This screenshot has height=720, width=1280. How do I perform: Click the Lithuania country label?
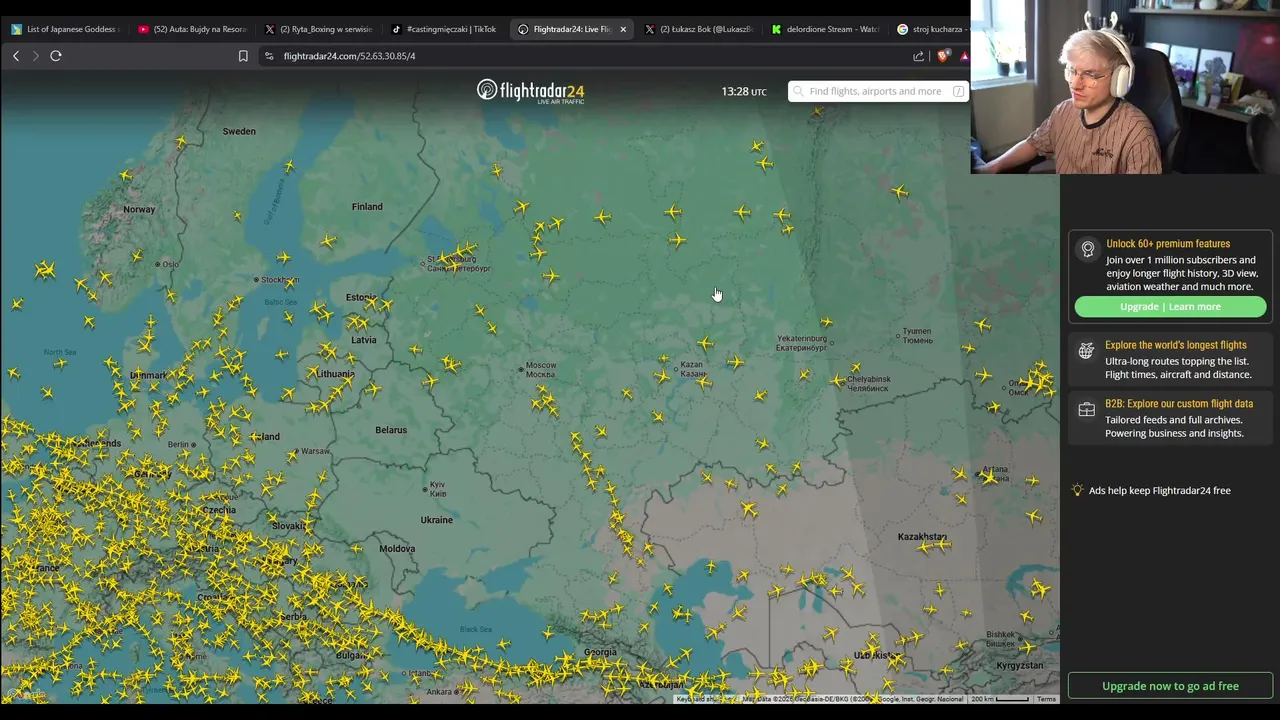334,374
